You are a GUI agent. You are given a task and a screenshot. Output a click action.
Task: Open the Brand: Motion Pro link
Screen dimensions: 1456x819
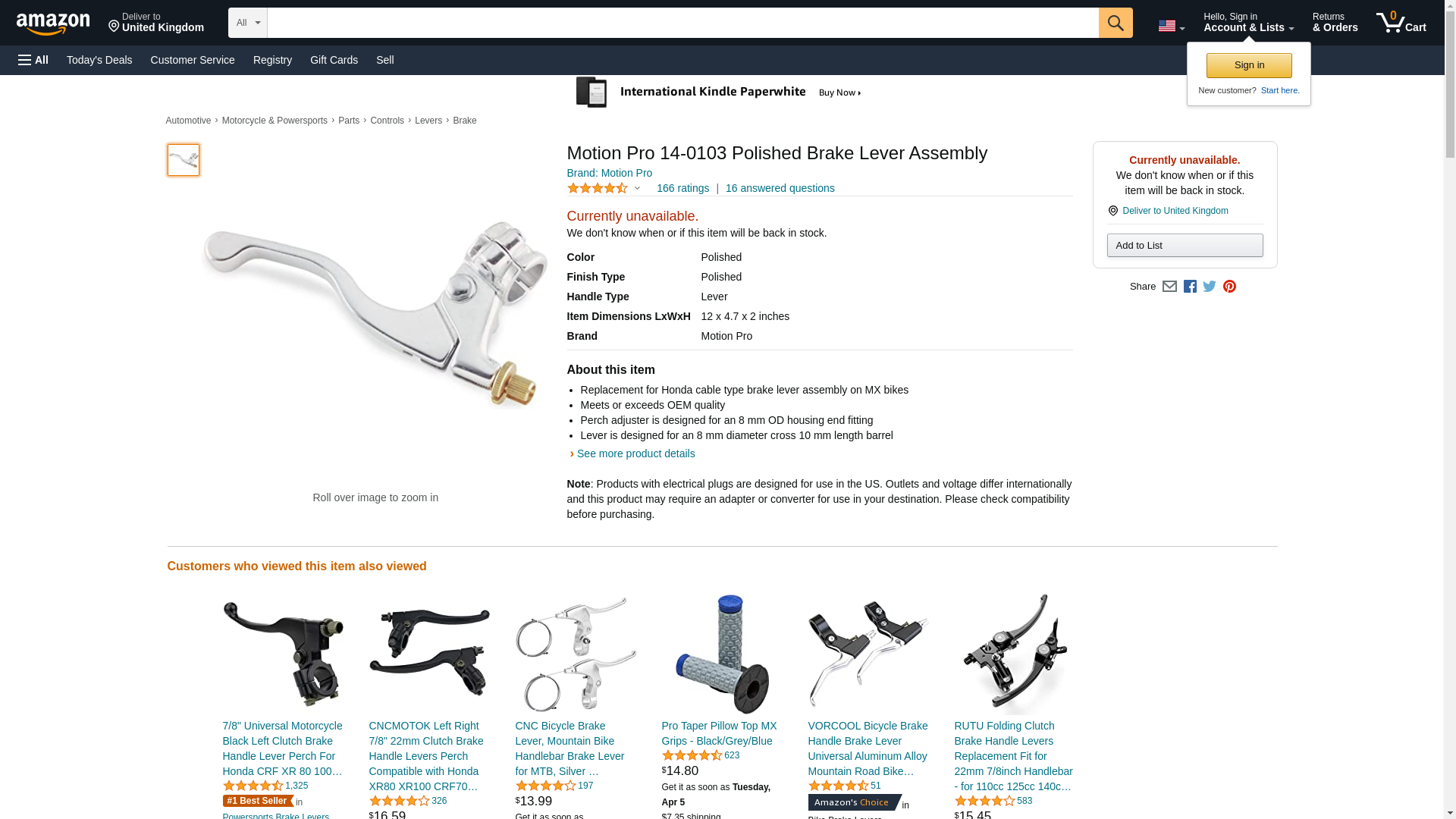pyautogui.click(x=610, y=173)
